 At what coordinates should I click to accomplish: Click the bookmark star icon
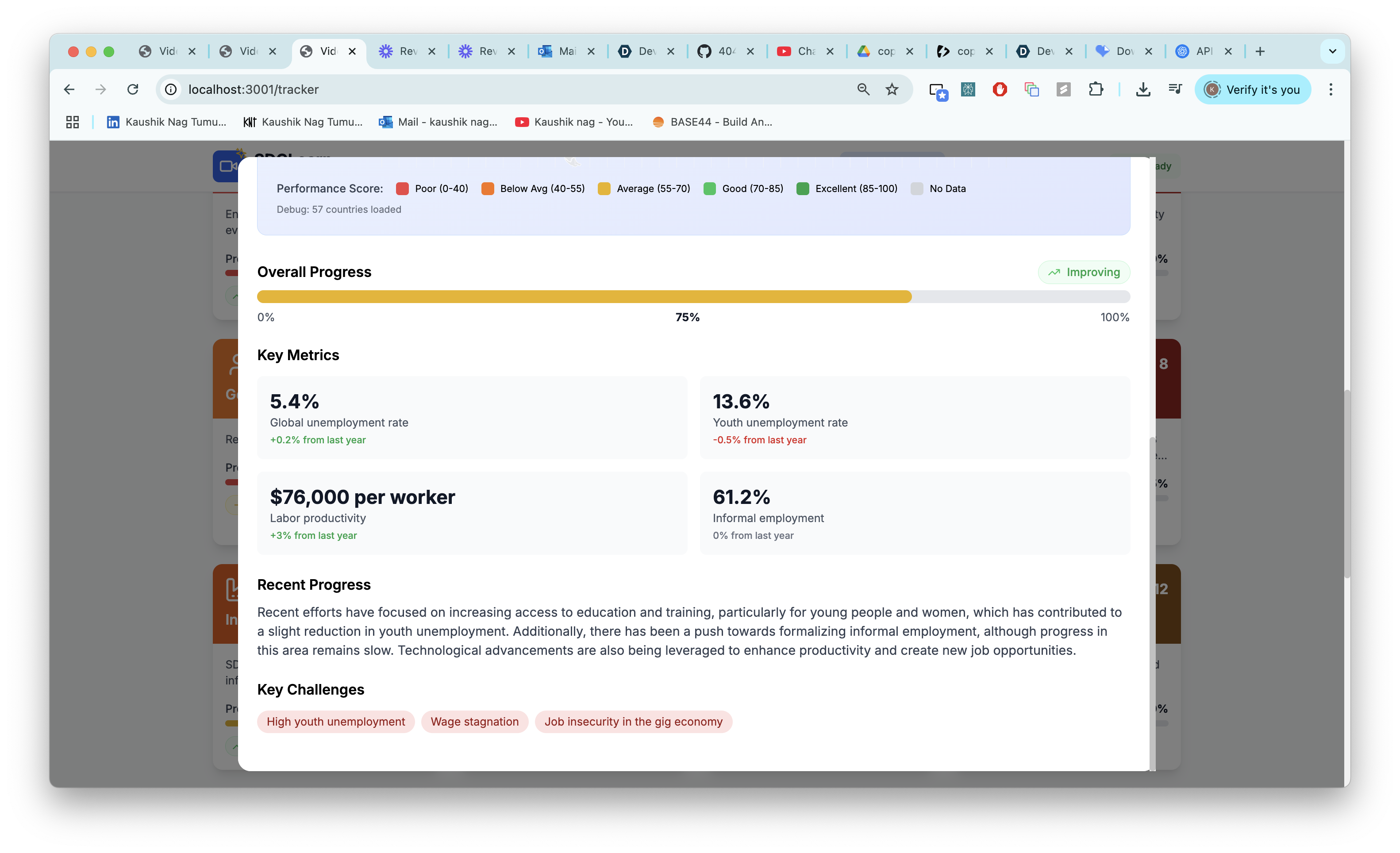click(x=892, y=89)
